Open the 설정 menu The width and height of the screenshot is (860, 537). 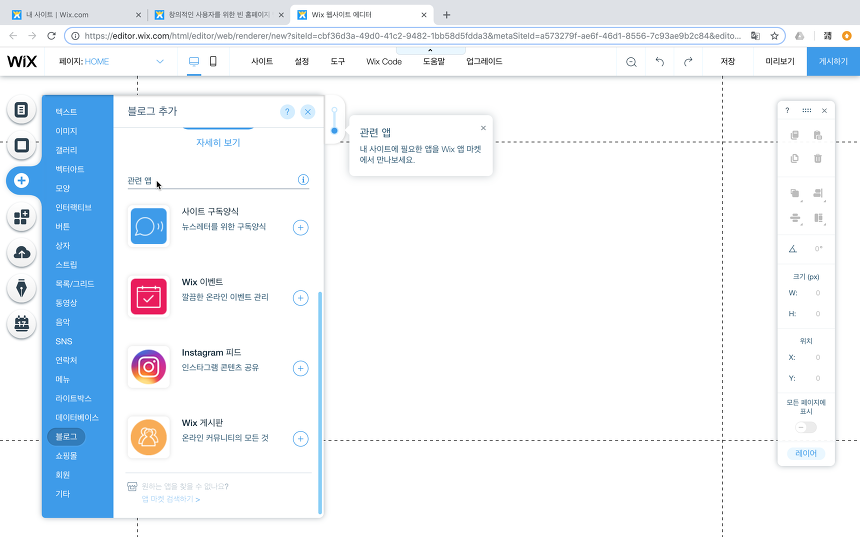302,61
